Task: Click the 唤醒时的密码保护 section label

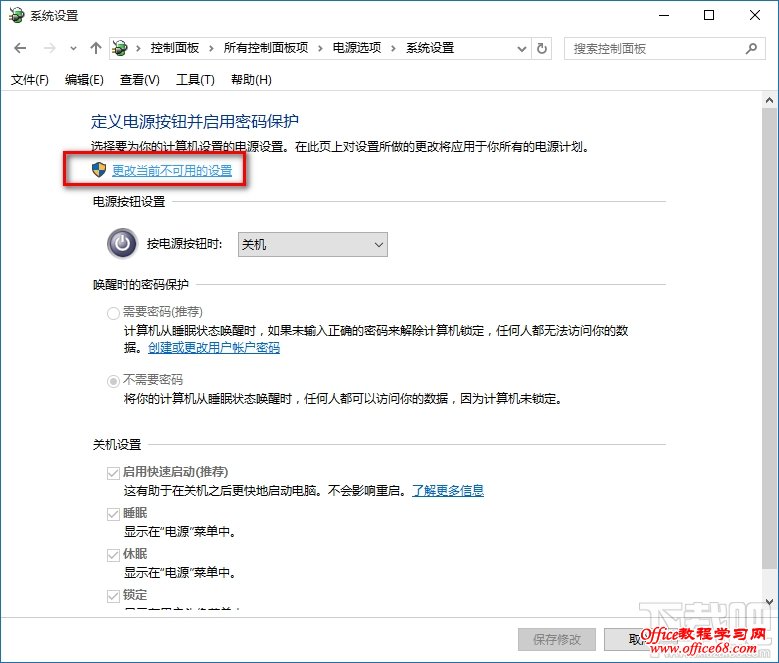Action: (x=141, y=285)
